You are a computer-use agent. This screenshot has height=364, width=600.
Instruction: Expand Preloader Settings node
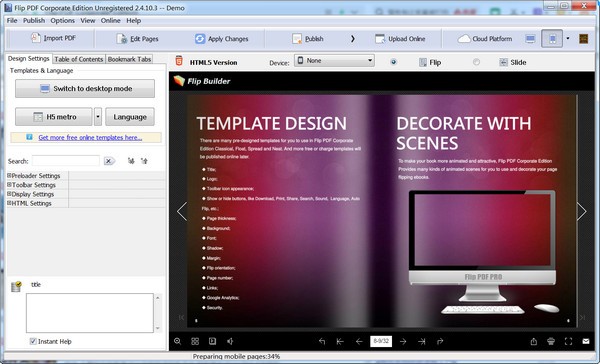coord(9,175)
